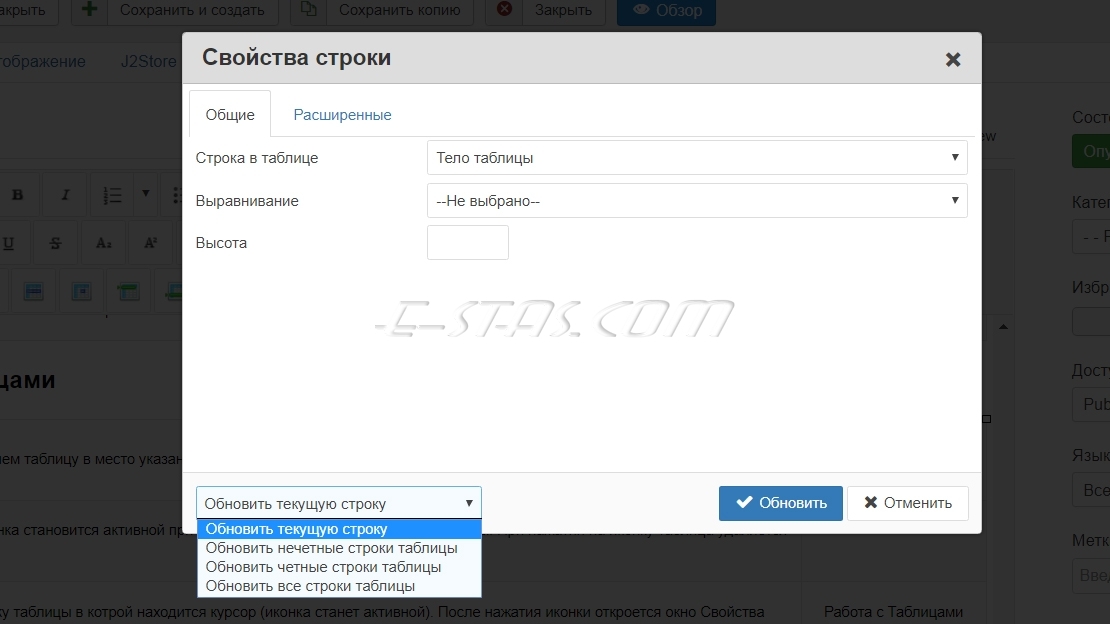
Task: Click the Высота input field
Action: 468,242
